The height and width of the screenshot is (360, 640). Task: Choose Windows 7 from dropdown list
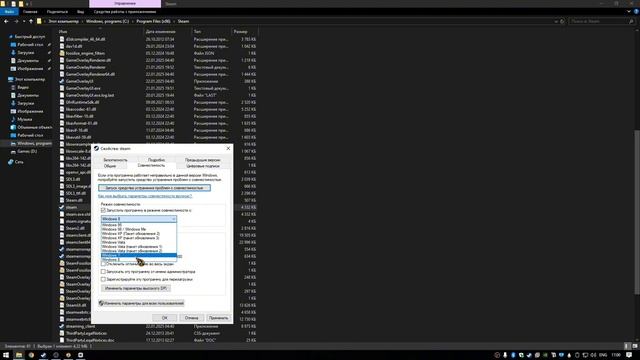139,255
